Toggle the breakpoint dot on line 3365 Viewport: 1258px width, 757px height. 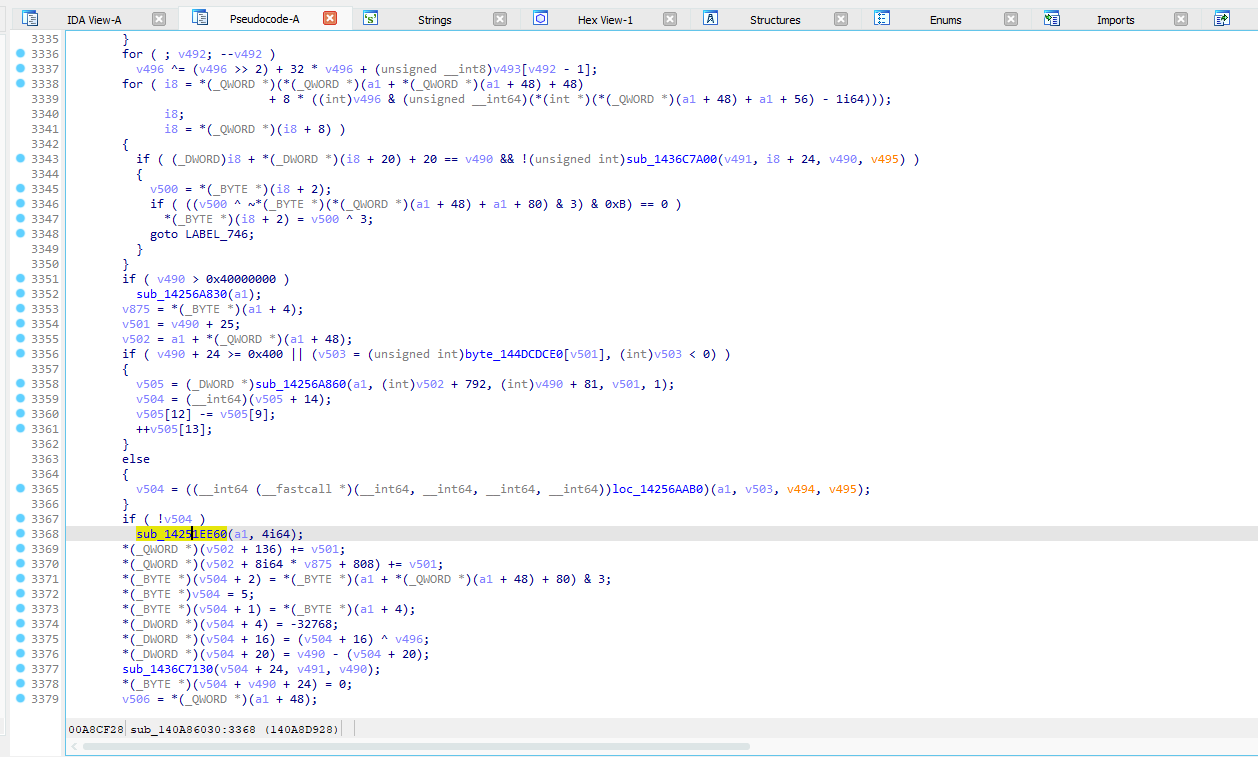21,489
